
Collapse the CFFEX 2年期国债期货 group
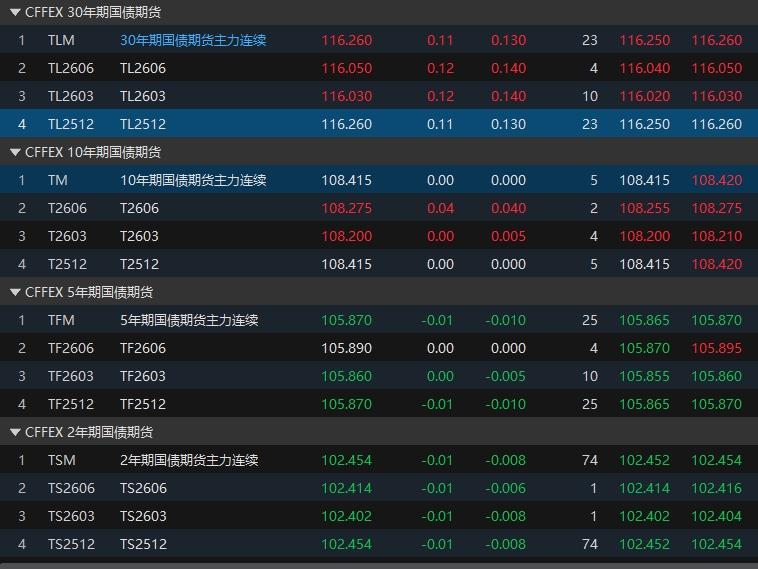coord(15,432)
